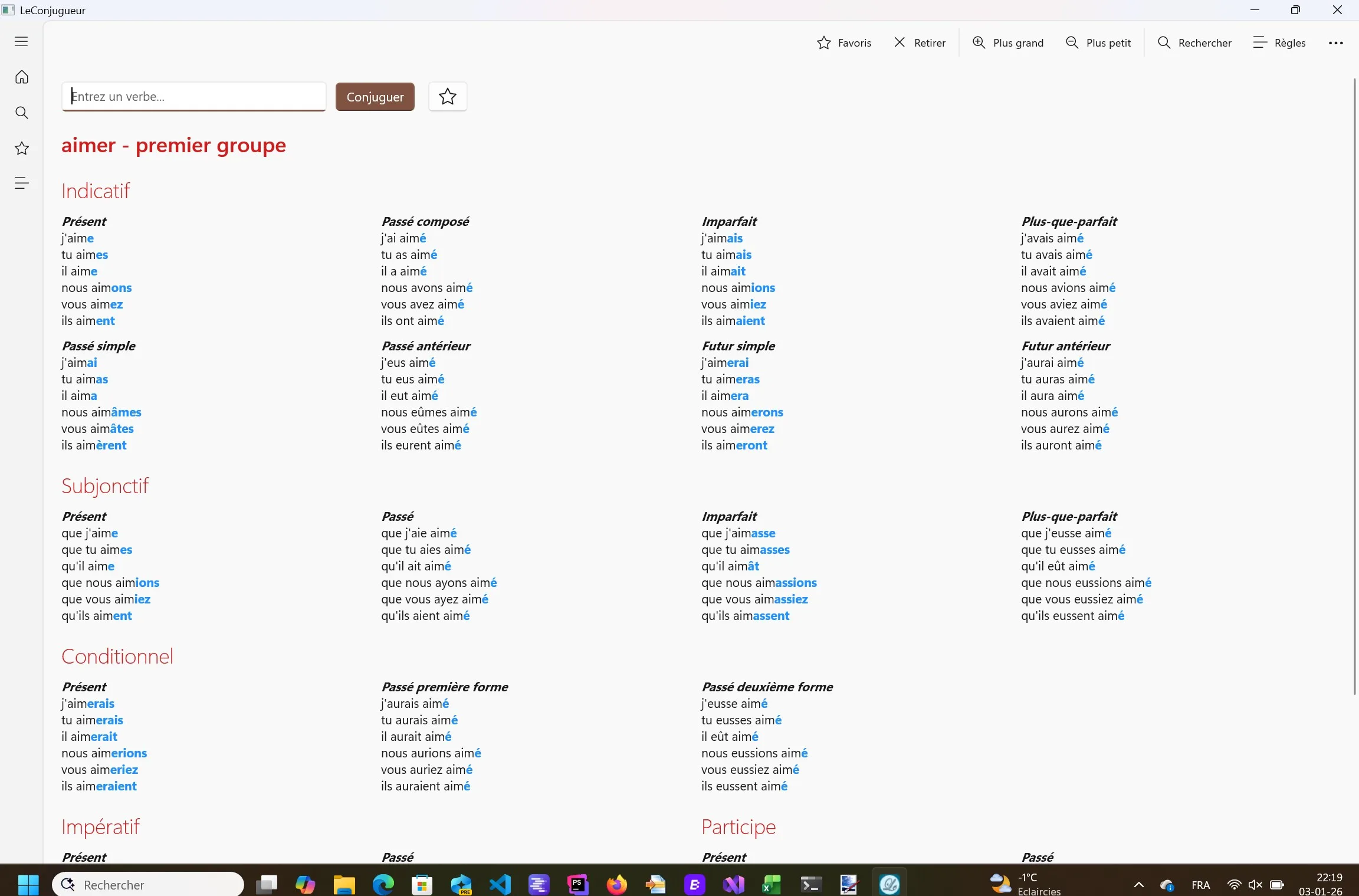
Task: Open the sidebar search icon
Action: coord(21,113)
